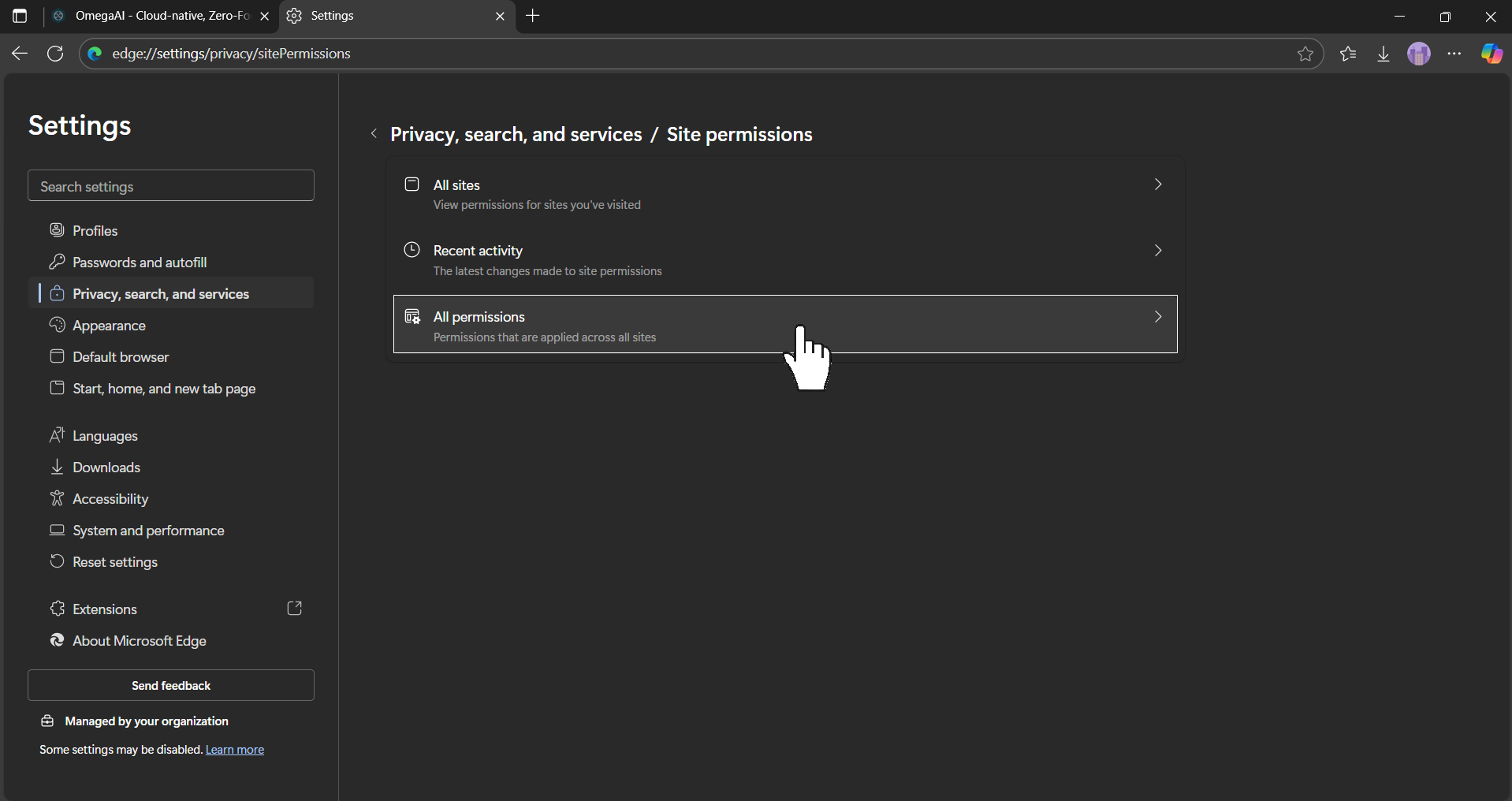1512x801 pixels.
Task: Open the Learn more link
Action: (235, 750)
